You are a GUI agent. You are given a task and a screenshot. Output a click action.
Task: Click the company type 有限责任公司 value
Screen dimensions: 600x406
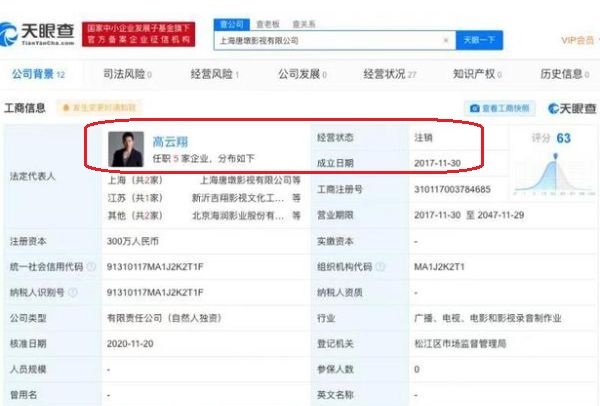coord(165,318)
